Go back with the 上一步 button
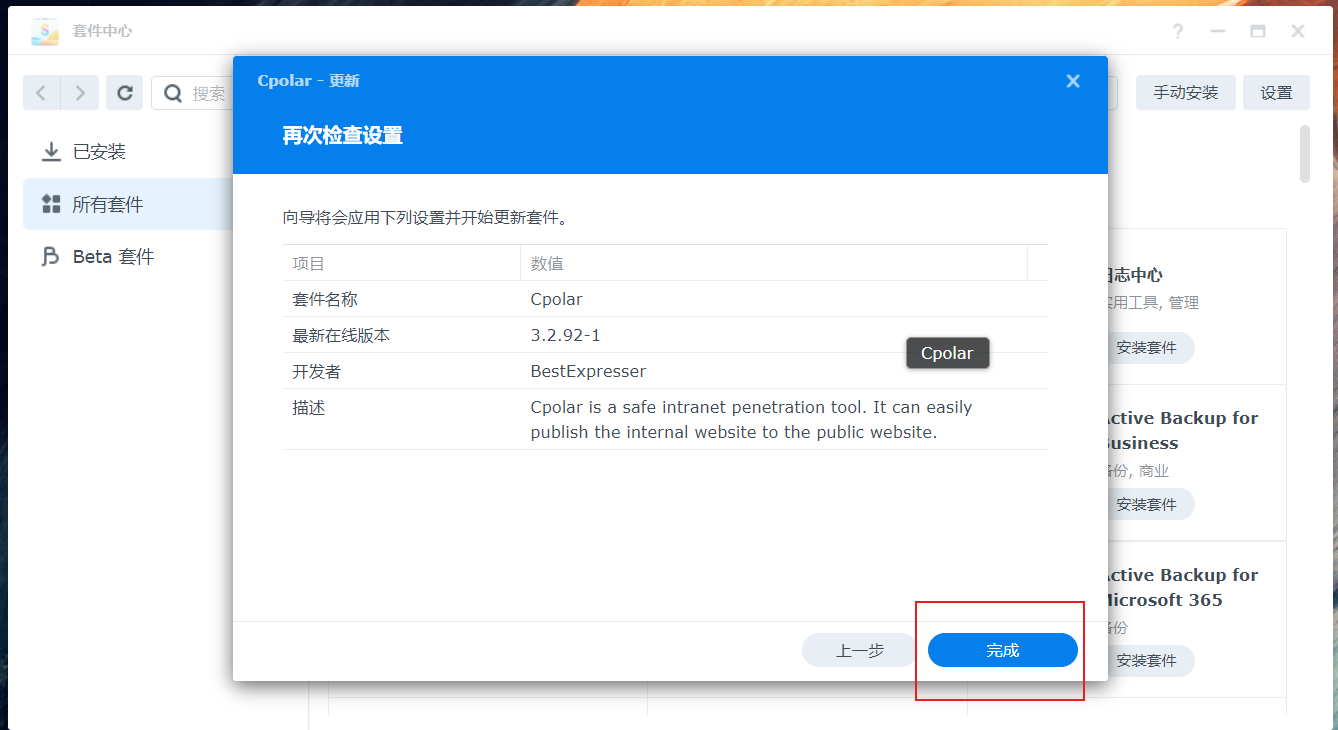1338x730 pixels. coord(858,650)
